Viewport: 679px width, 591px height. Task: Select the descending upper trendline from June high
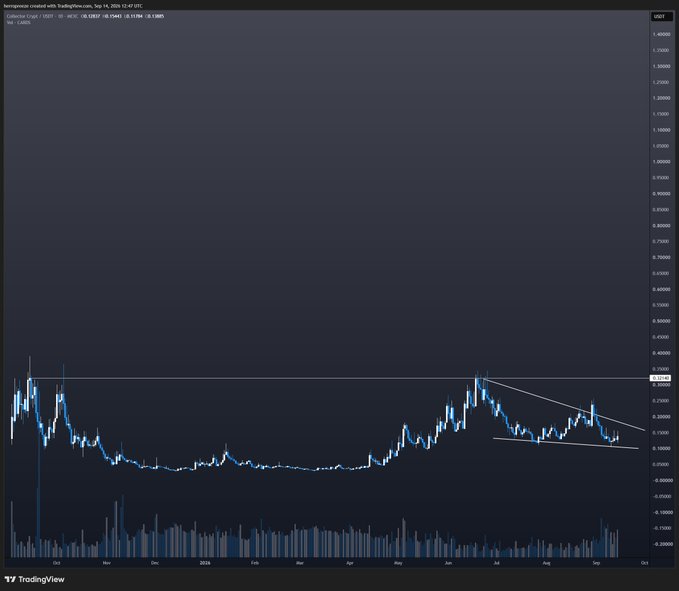[563, 404]
